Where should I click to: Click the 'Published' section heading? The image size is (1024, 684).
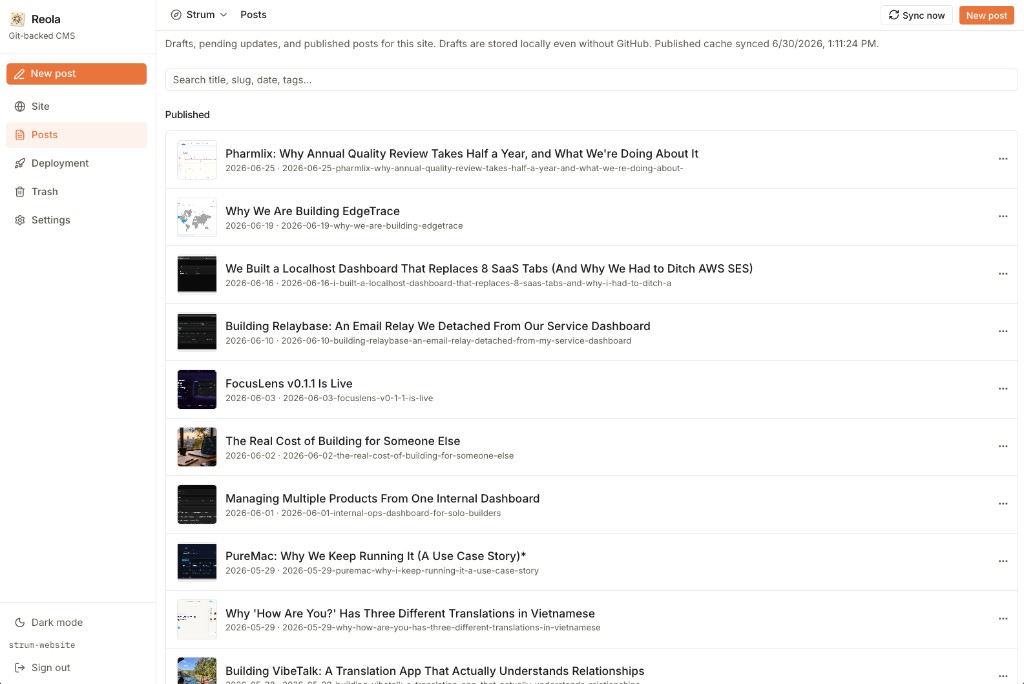[x=187, y=114]
